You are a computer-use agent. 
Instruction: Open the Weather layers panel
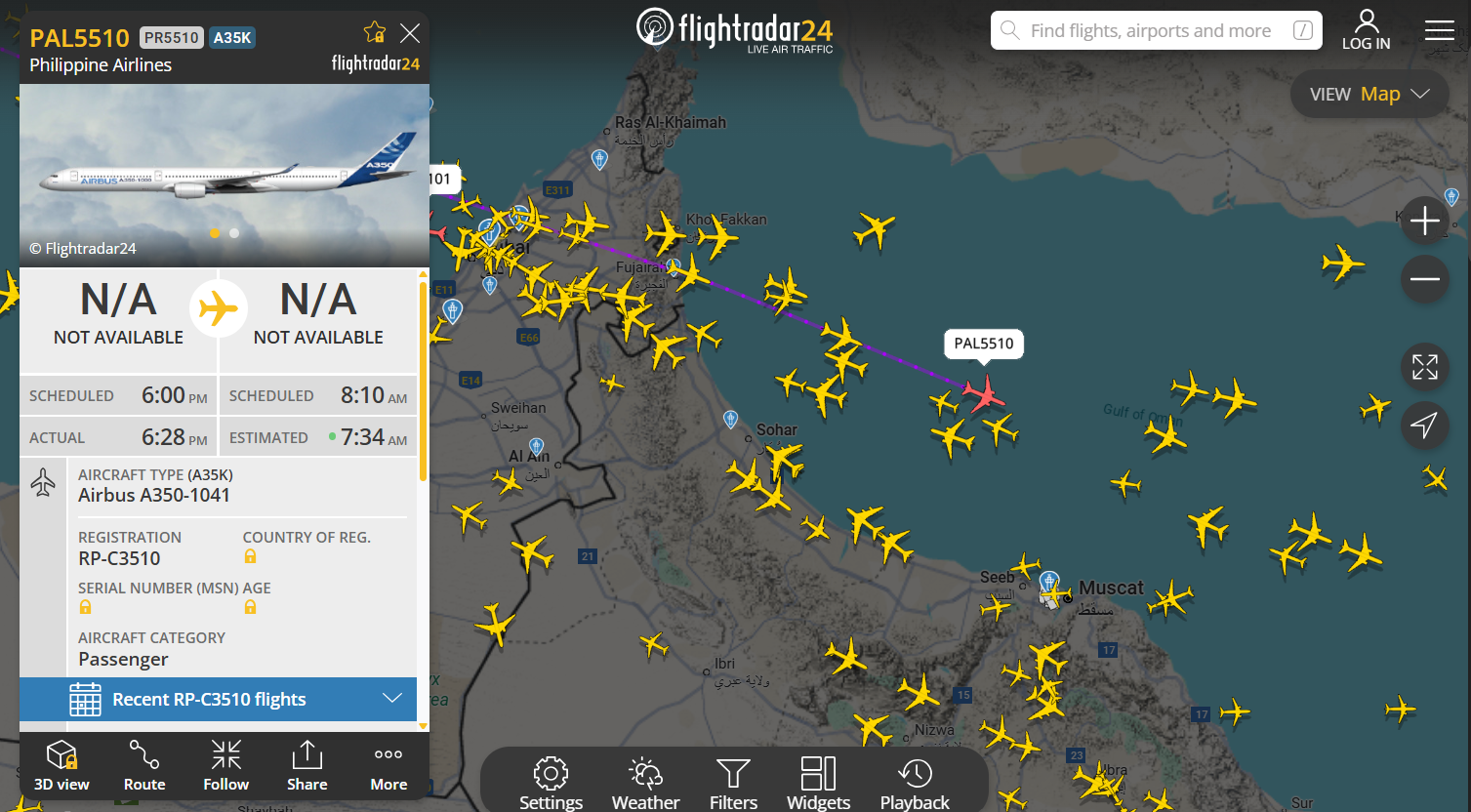645,783
